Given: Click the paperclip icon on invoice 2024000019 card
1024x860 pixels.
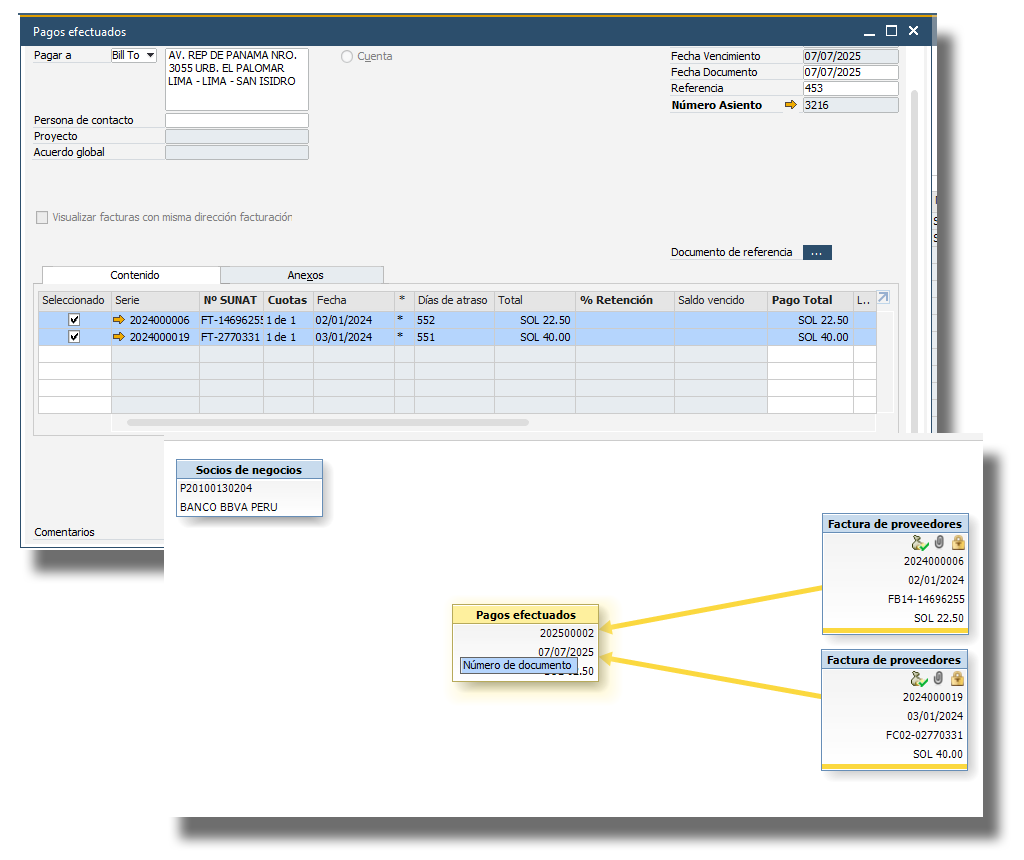Looking at the screenshot, I should [x=938, y=678].
